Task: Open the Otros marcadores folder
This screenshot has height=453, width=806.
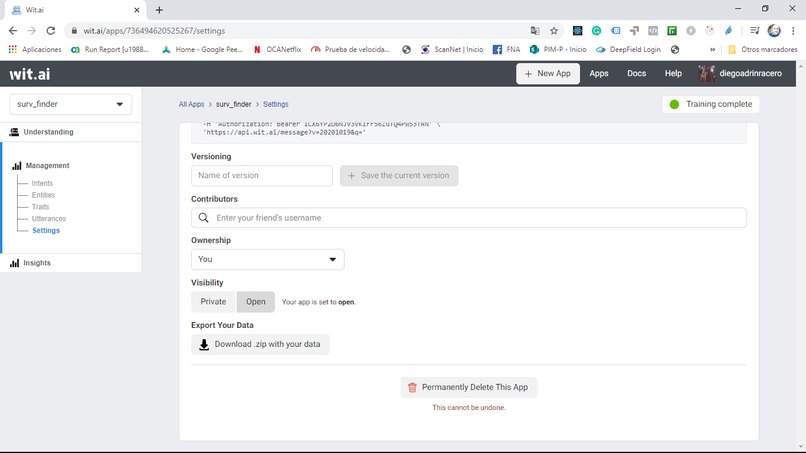Action: 763,49
